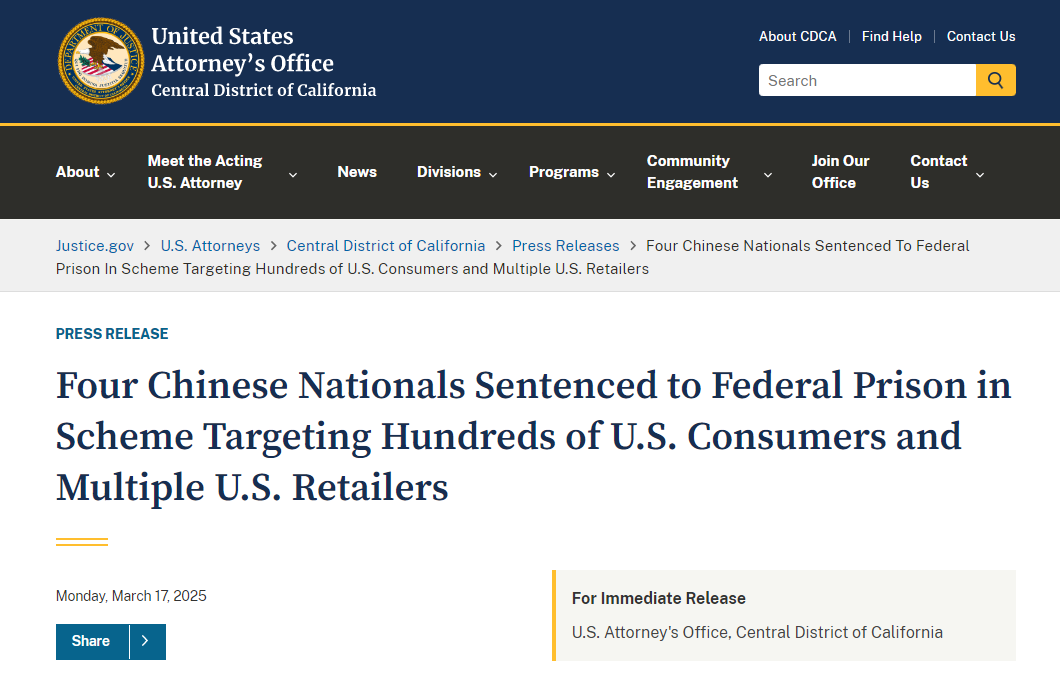Expand the Contact Us nav chevron

[x=980, y=174]
